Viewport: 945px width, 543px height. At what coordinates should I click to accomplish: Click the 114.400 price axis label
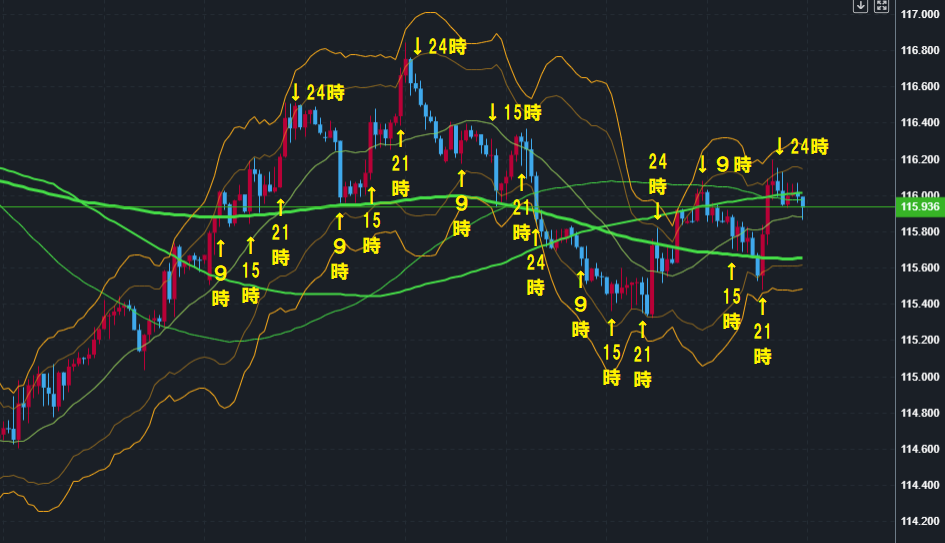tap(920, 486)
